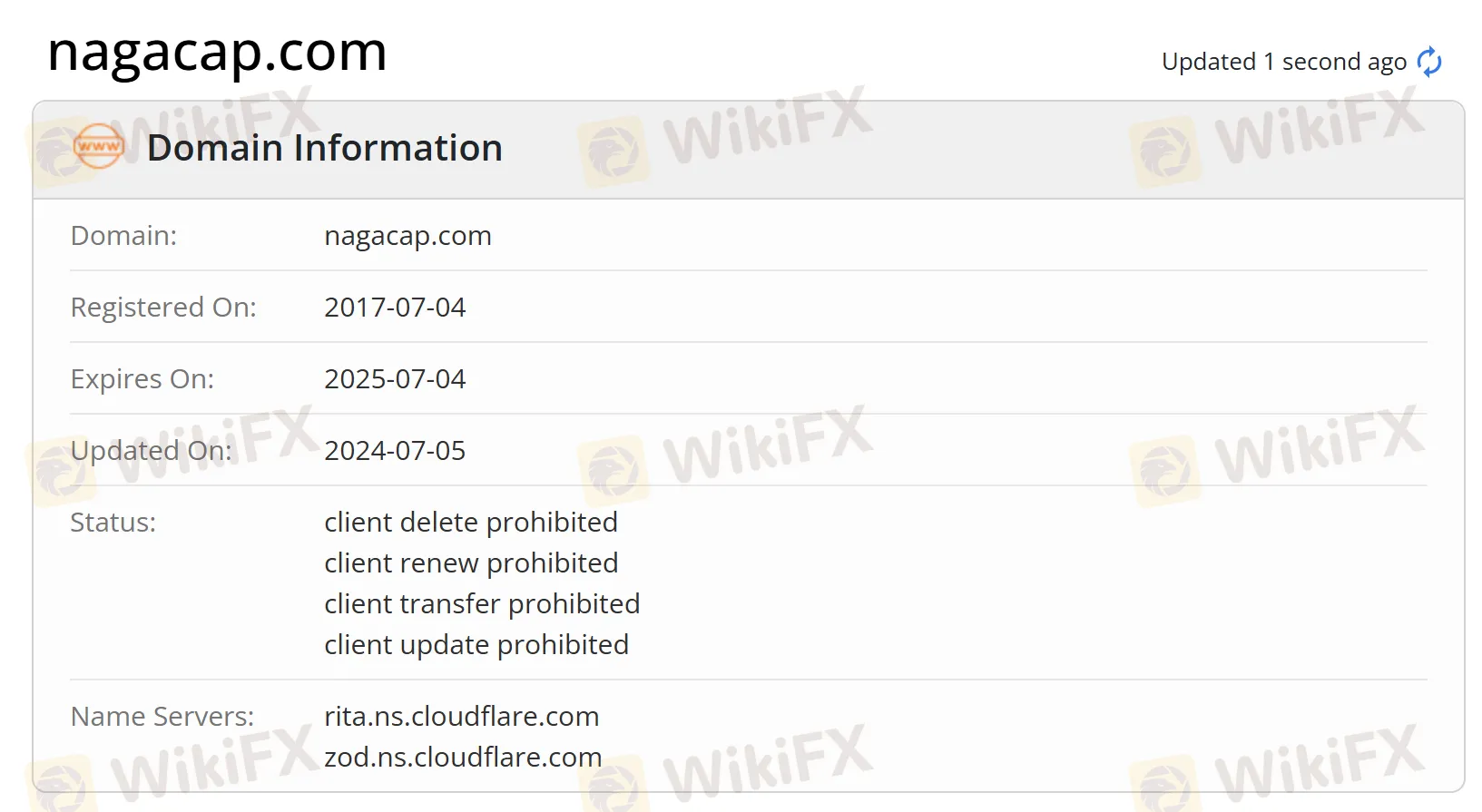Screen dimensions: 1482x812
Task: Click the "Registered On:" label
Action: point(163,308)
